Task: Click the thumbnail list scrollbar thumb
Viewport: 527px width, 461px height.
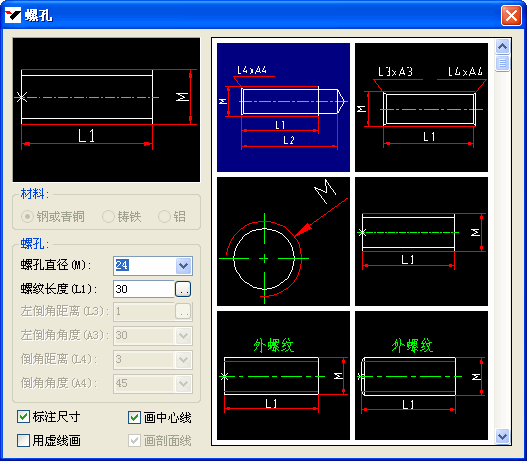Action: point(502,63)
